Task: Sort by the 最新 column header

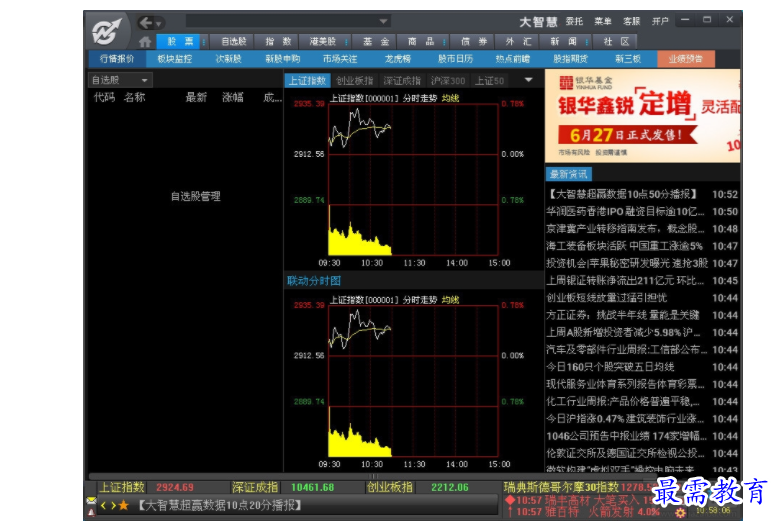Action: [196, 97]
